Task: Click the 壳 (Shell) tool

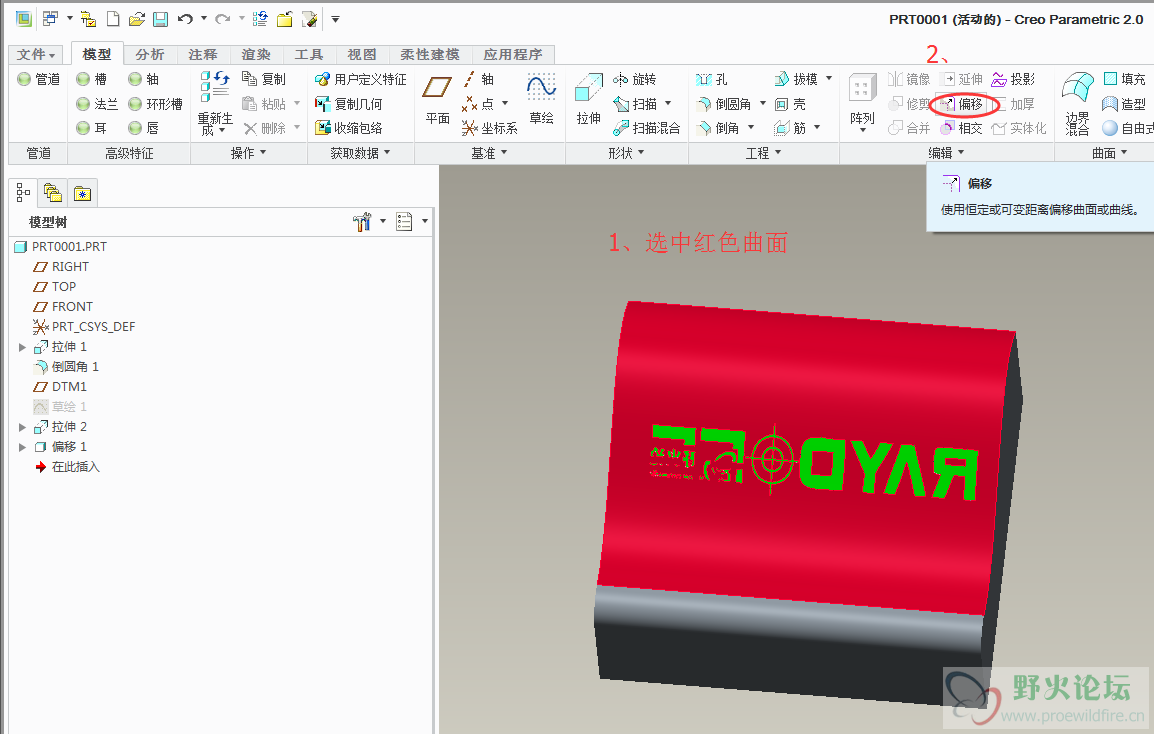Action: pos(790,104)
